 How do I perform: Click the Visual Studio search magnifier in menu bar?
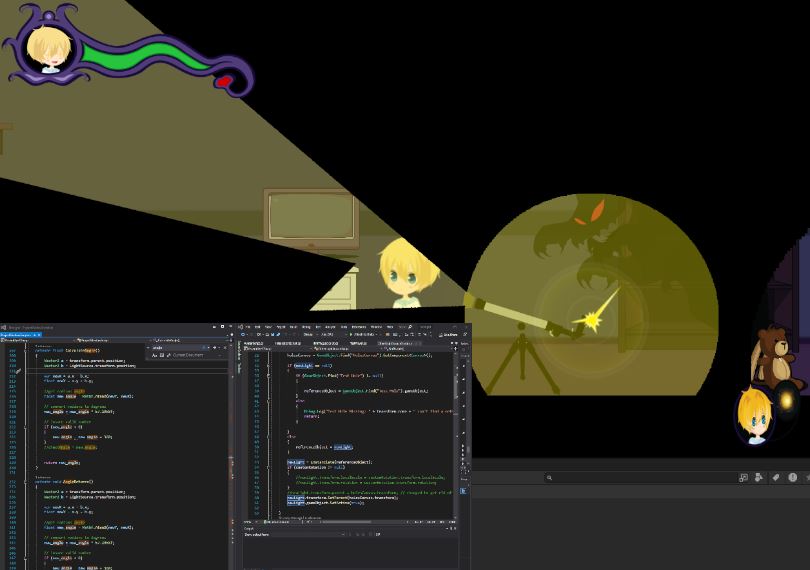tap(410, 327)
